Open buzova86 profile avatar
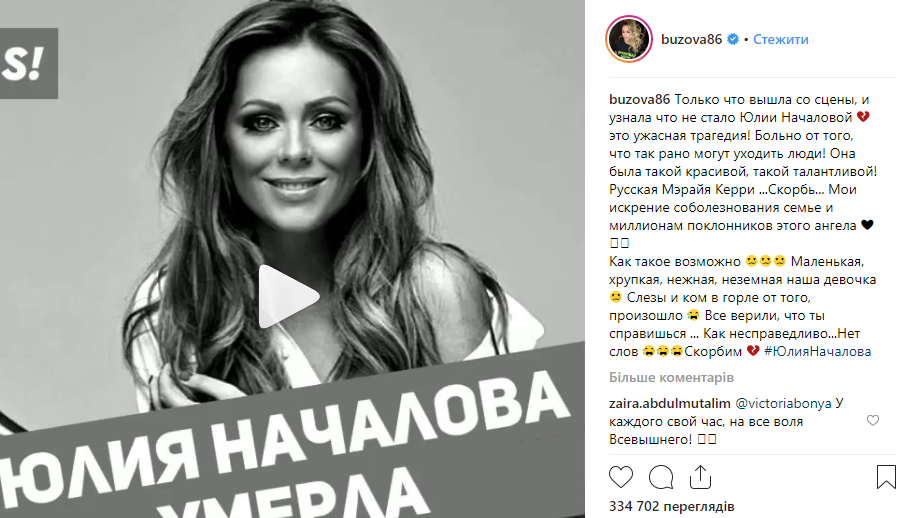Image resolution: width=902 pixels, height=518 pixels. pos(629,39)
